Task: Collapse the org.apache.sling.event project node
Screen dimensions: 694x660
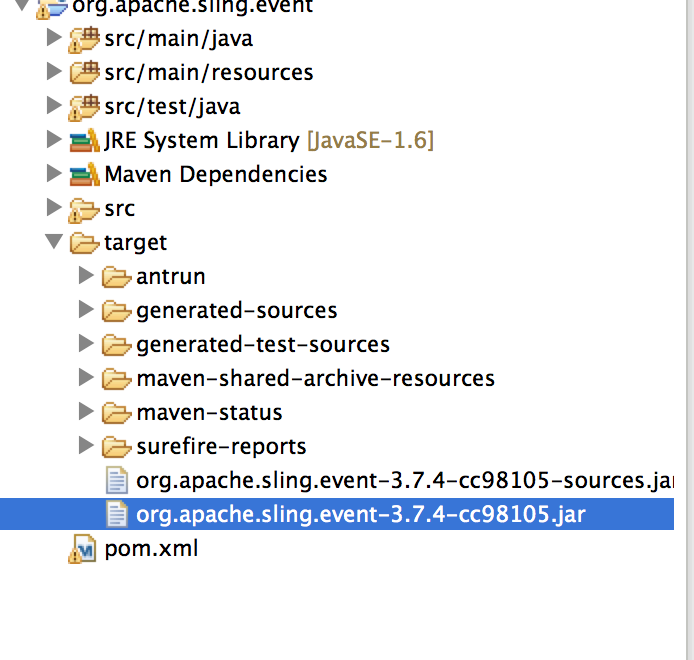Action: pyautogui.click(x=22, y=5)
